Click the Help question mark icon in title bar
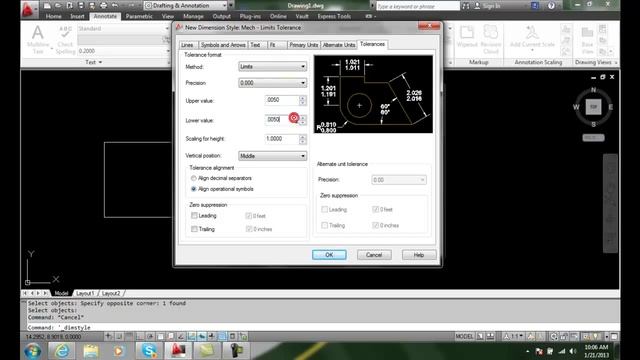This screenshot has width=640, height=360. tap(551, 6)
